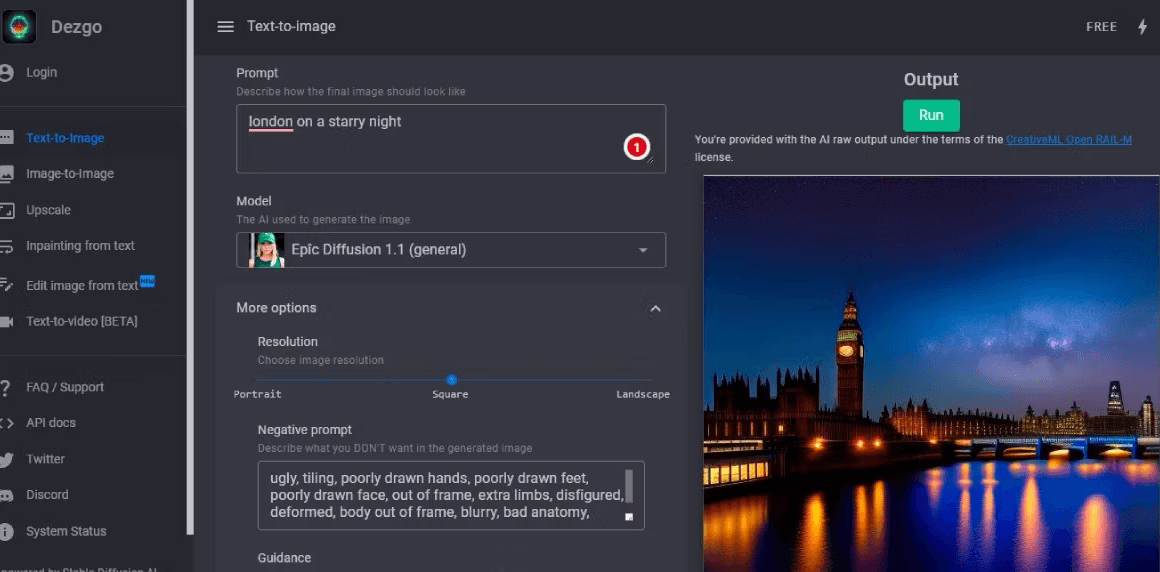Open Inpainting from text
Screen dimensions: 1160x572
pos(81,246)
